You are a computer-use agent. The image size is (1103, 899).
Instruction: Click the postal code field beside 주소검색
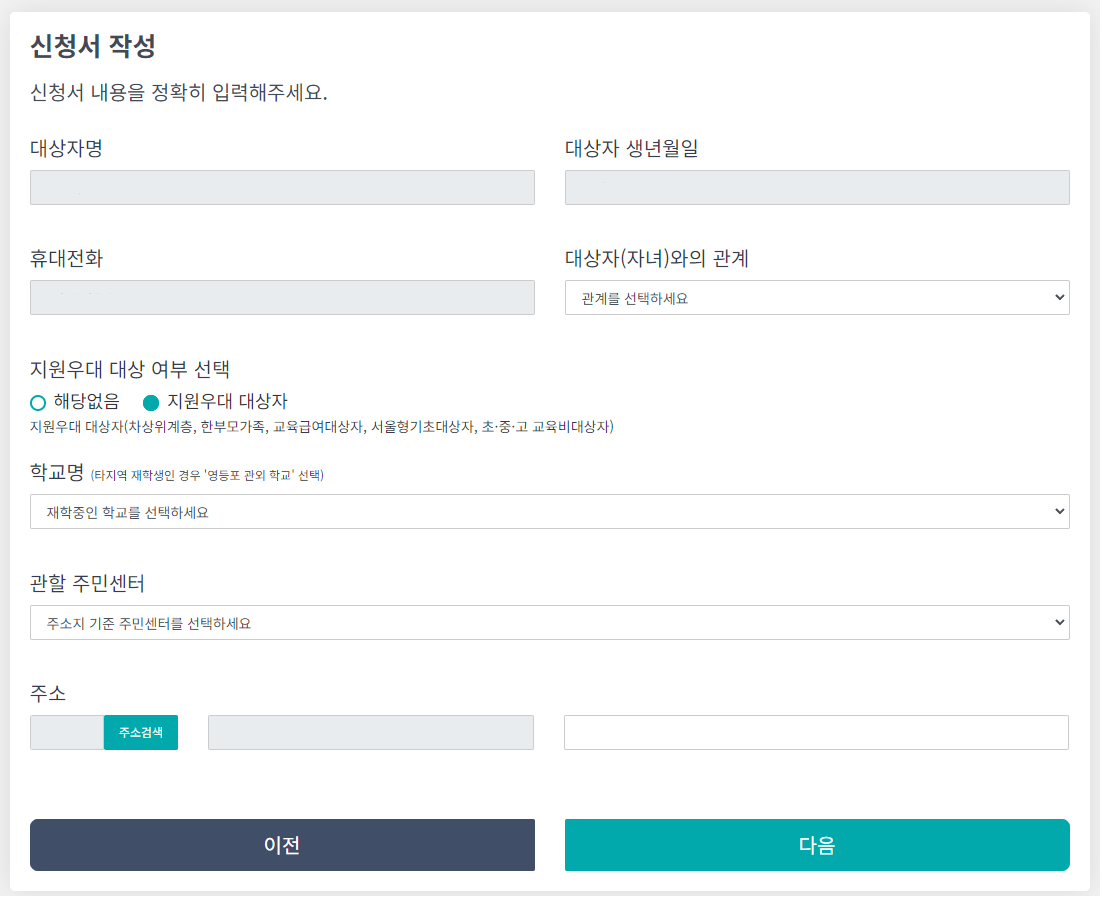tap(68, 734)
